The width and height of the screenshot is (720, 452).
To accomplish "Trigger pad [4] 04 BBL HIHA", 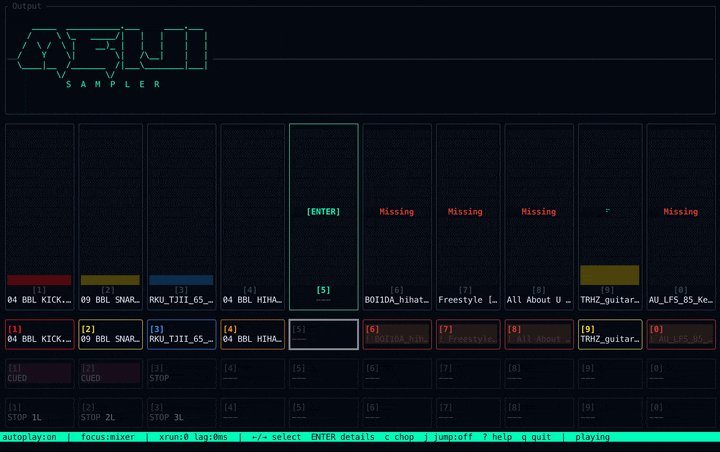I will tap(253, 334).
